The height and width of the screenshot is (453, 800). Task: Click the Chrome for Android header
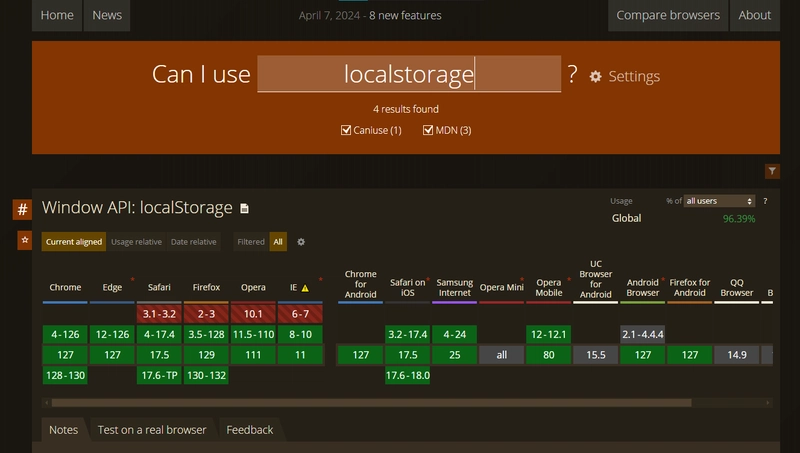click(361, 284)
